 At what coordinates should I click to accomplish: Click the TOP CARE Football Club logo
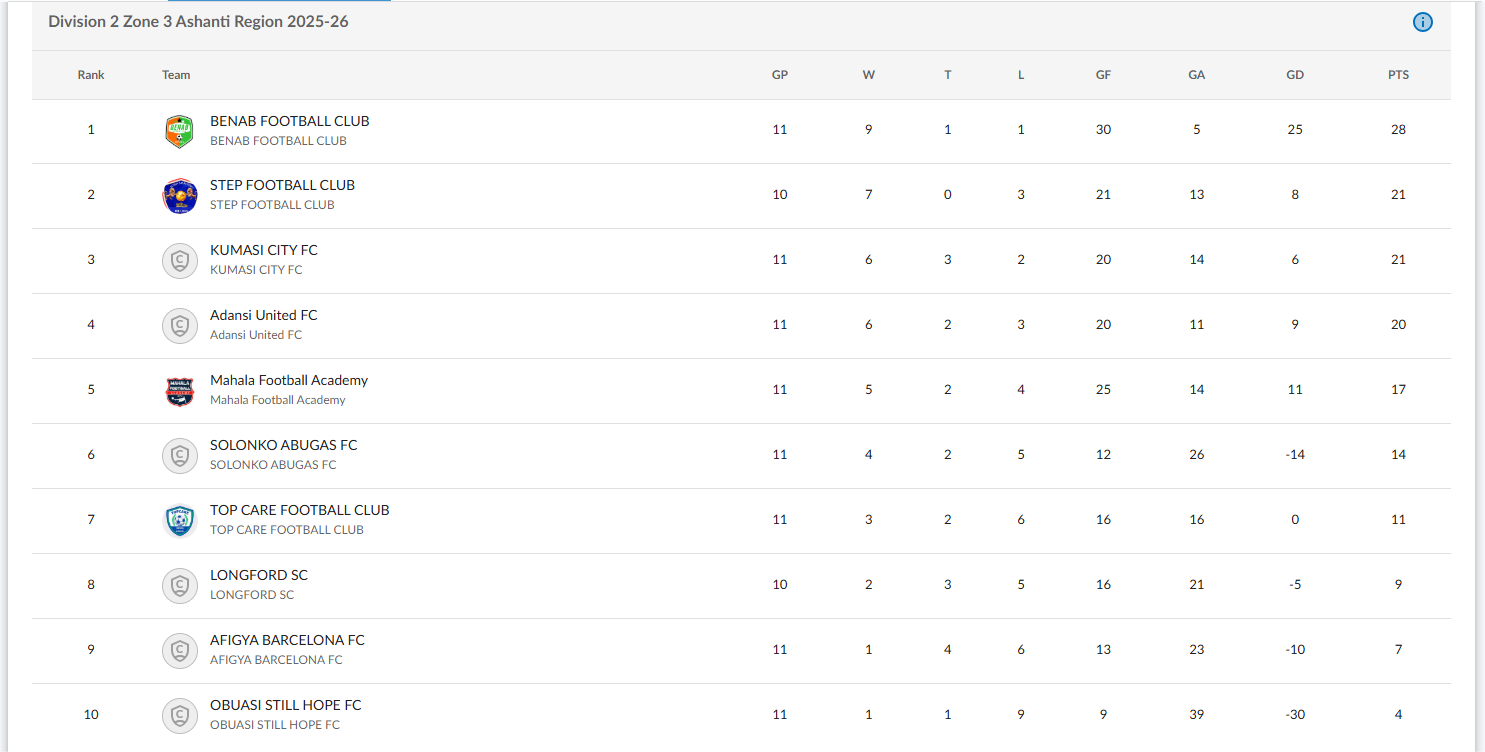pyautogui.click(x=179, y=521)
